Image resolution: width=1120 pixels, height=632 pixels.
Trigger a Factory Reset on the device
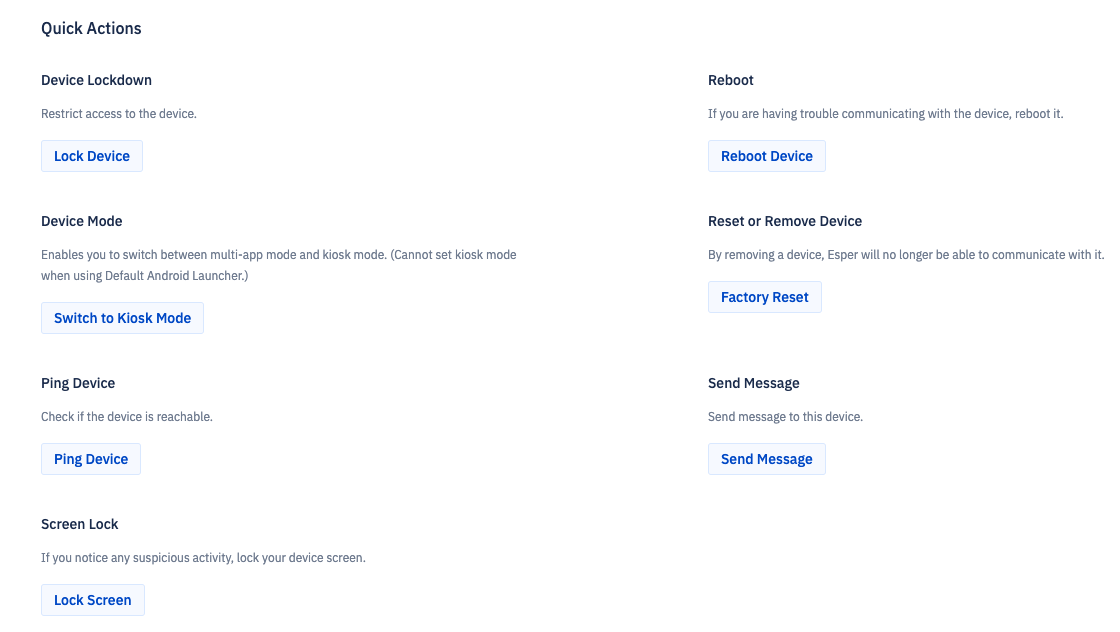[x=764, y=296]
